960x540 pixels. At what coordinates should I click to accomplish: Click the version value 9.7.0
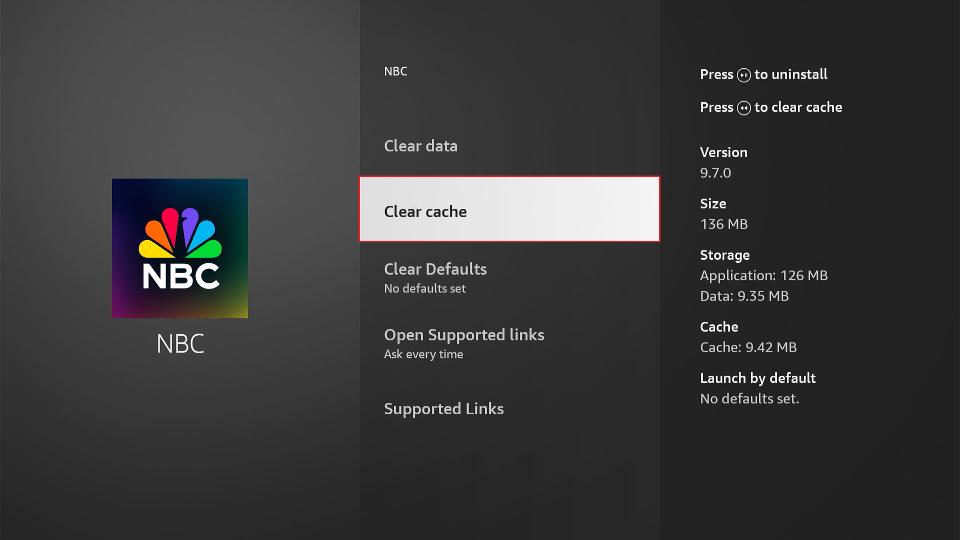(x=715, y=173)
